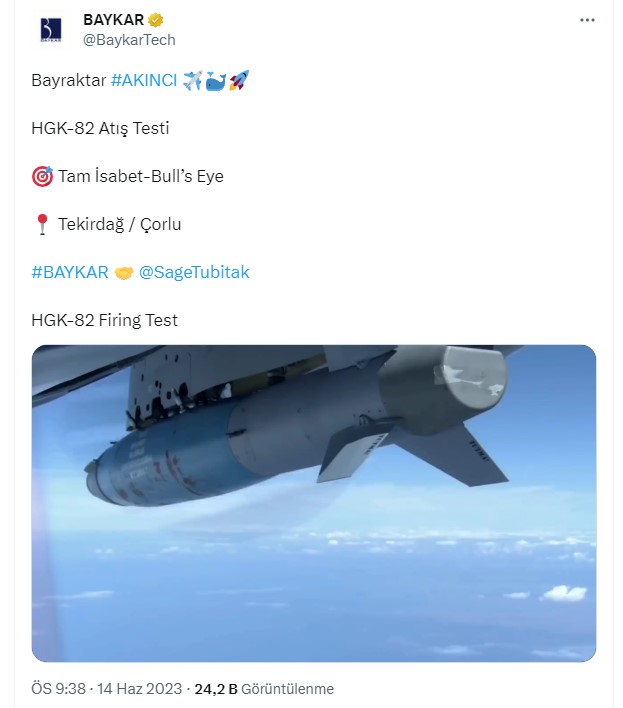Play the HGK-82 bomb video
Viewport: 623px width, 708px height.
pyautogui.click(x=314, y=503)
